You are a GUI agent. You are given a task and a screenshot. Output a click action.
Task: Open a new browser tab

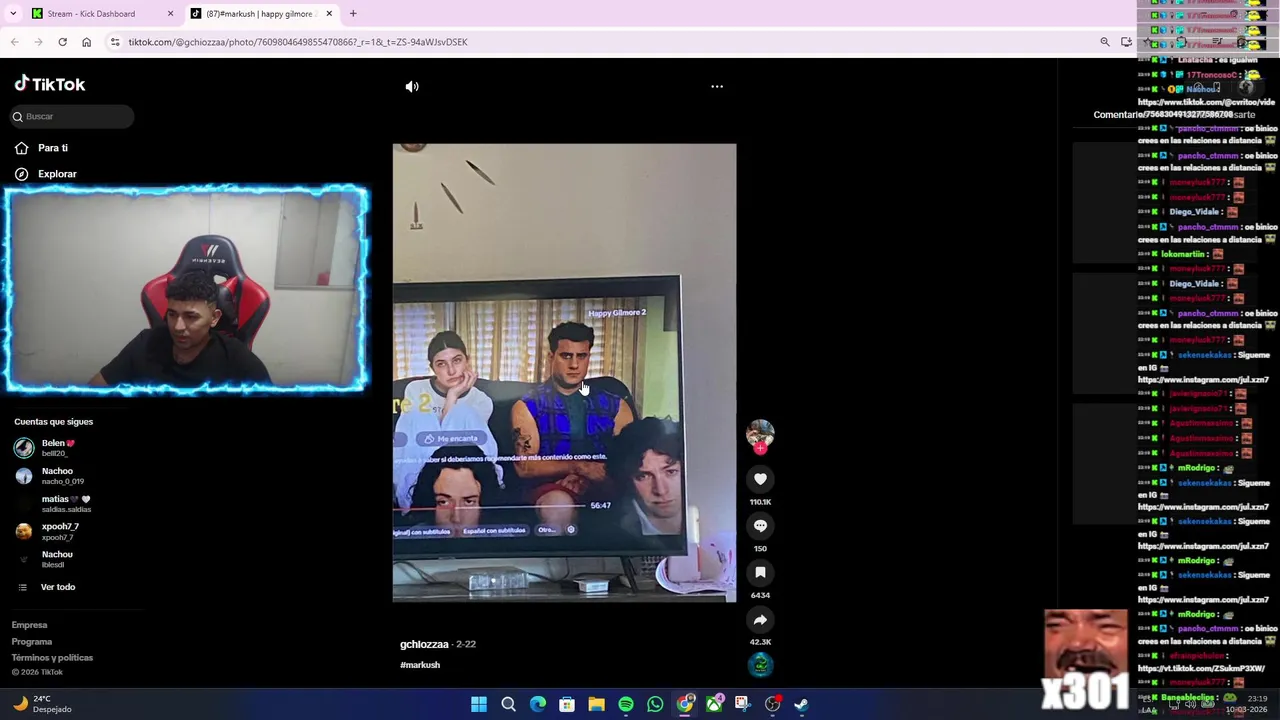point(353,14)
